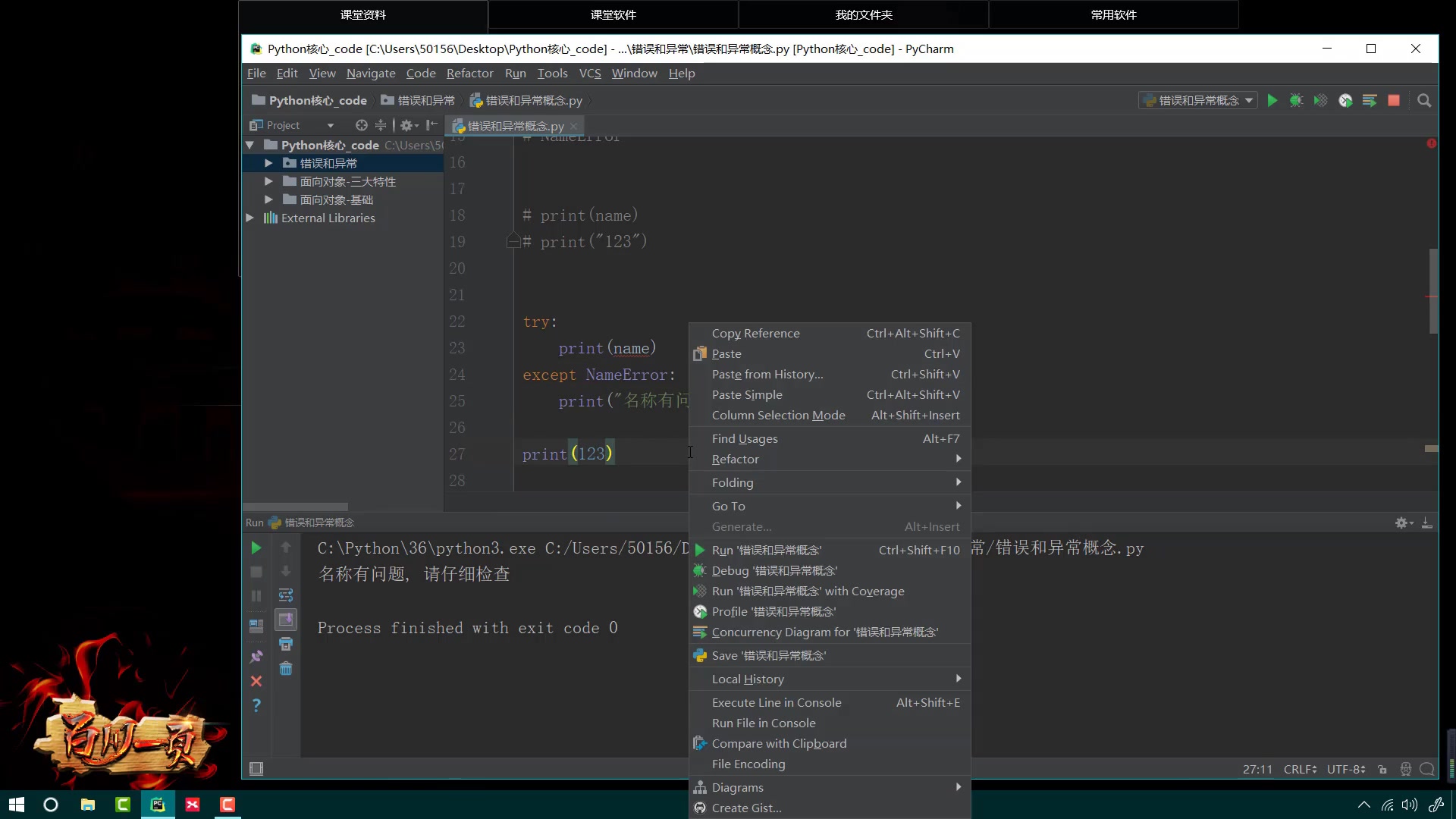1456x819 pixels.
Task: Select 'Run File in Console' menu option
Action: pyautogui.click(x=764, y=722)
